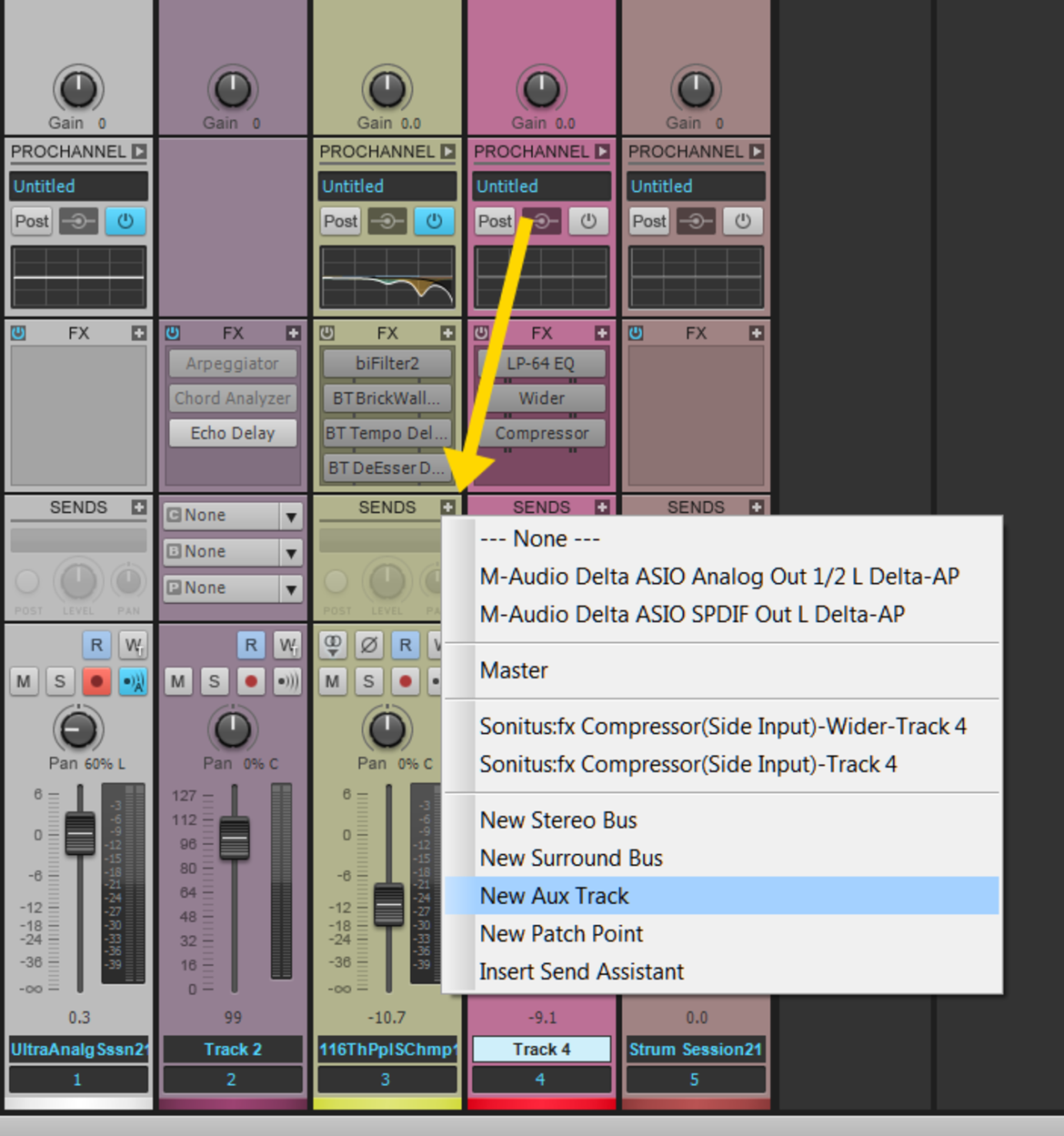Click the ProChannel link icon on track 5
Image resolution: width=1064 pixels, height=1136 pixels.
tap(696, 221)
